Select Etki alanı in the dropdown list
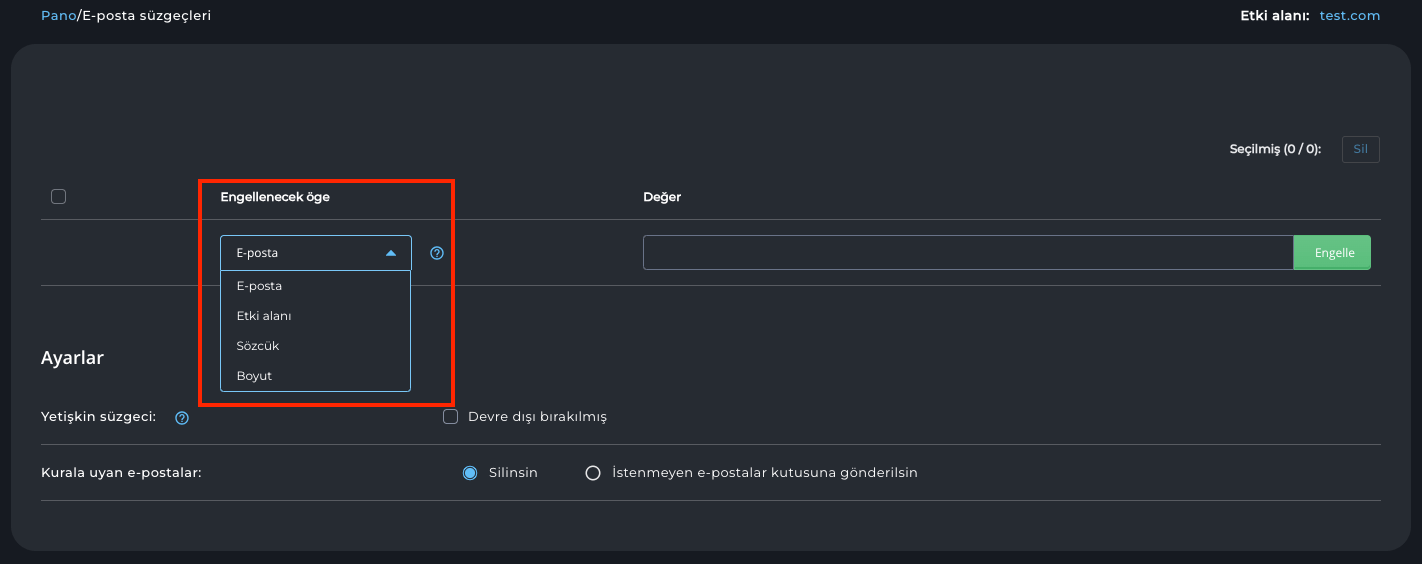1422x564 pixels. pyautogui.click(x=264, y=316)
